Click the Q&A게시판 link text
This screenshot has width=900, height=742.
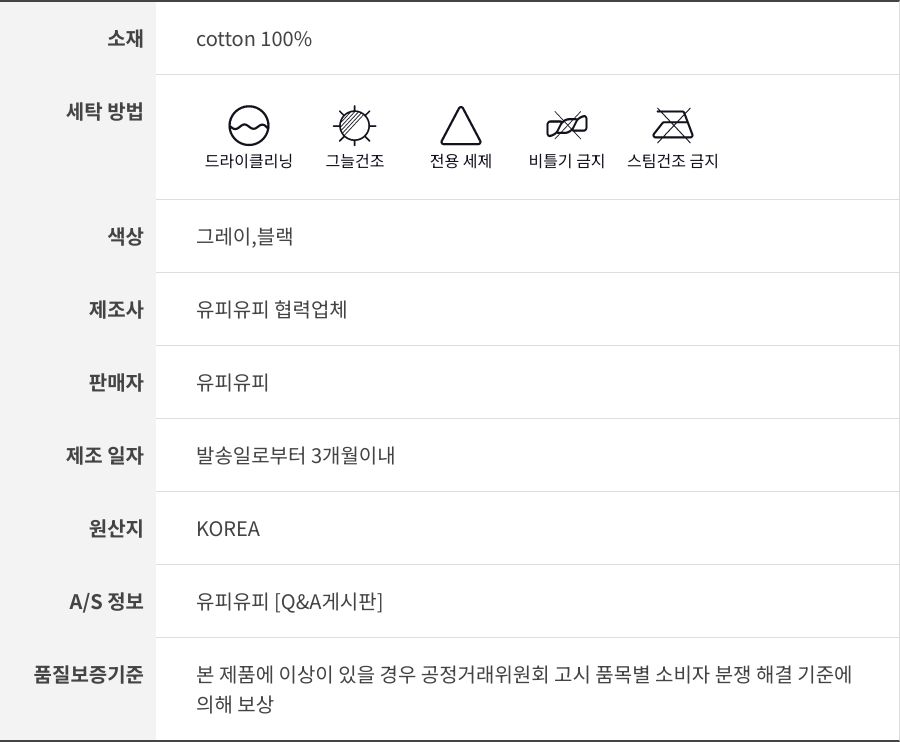328,602
